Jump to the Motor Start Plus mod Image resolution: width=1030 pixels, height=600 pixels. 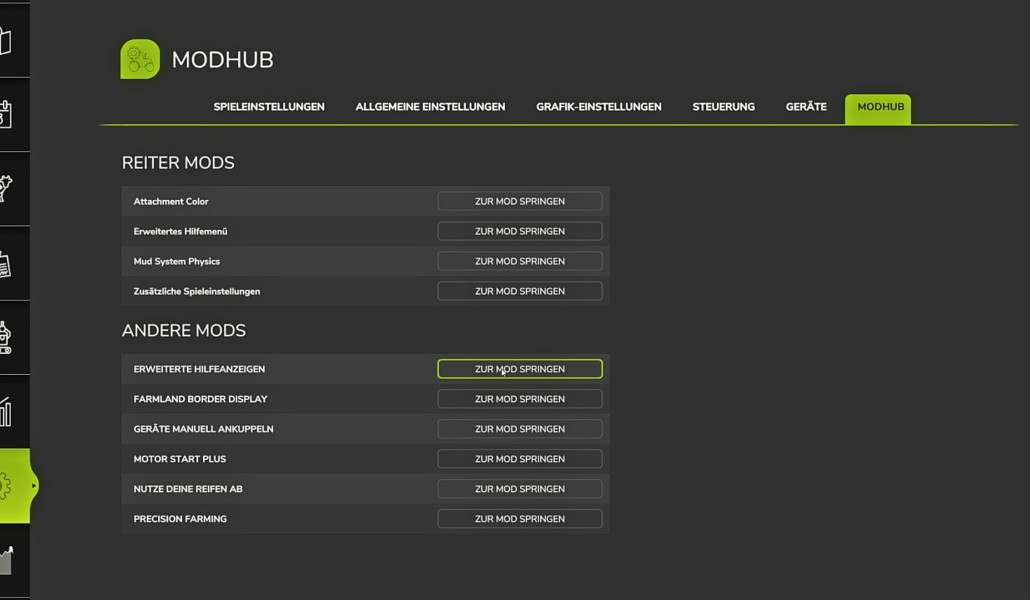[520, 459]
